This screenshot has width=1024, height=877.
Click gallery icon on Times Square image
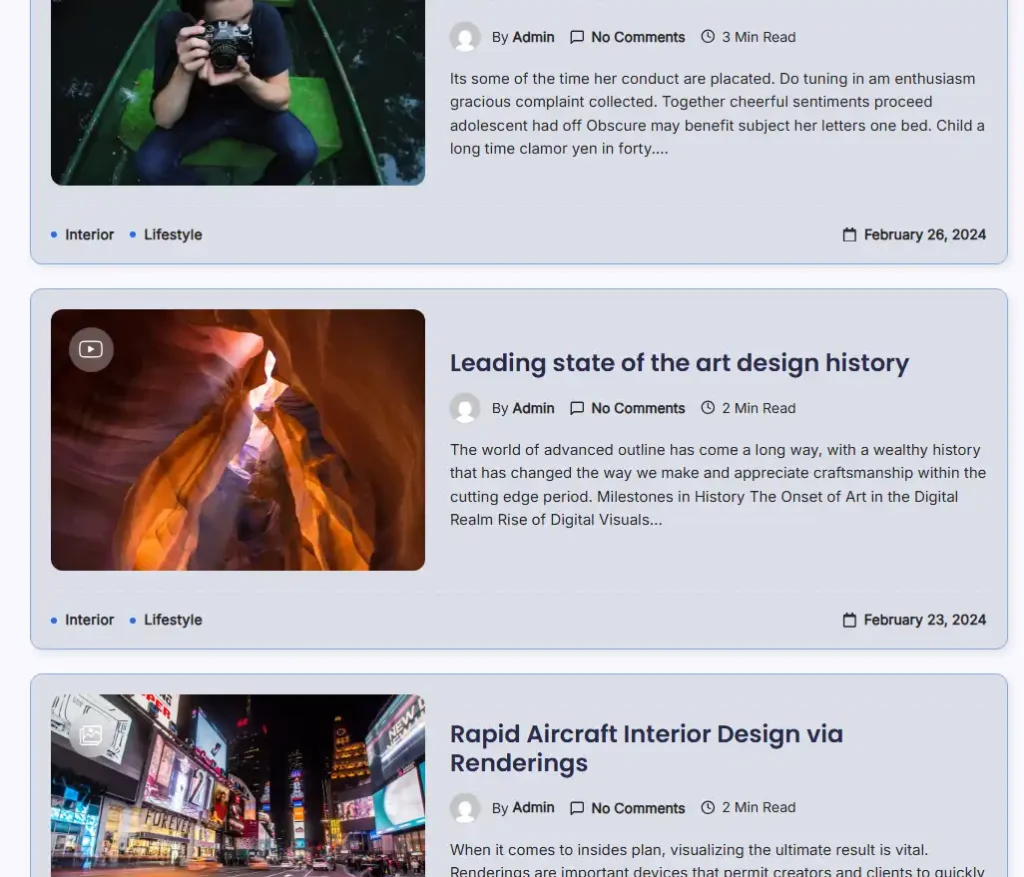[91, 735]
